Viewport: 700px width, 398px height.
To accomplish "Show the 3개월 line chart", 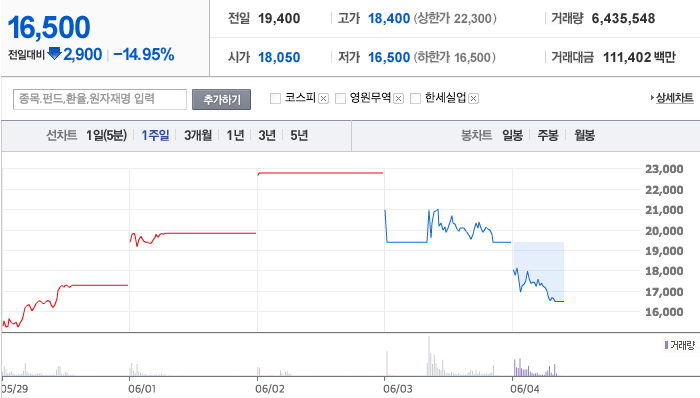I will [x=198, y=135].
